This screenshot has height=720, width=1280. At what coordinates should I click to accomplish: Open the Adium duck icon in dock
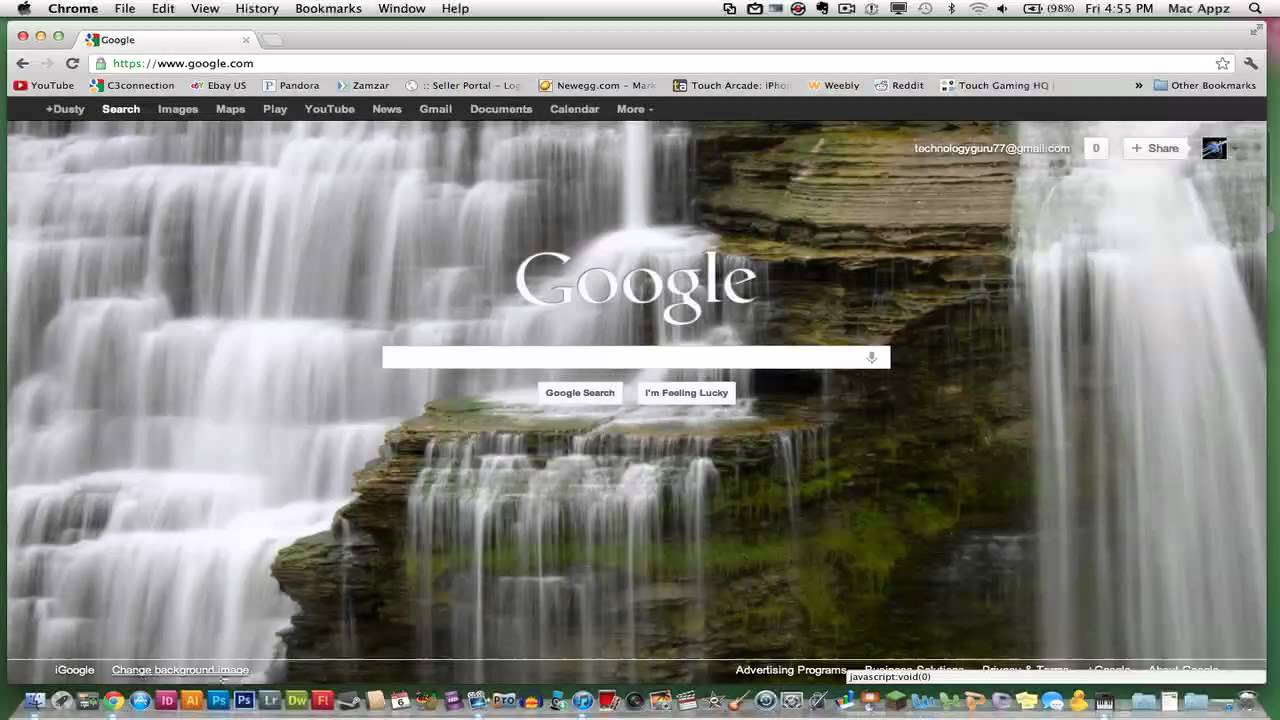[1078, 701]
